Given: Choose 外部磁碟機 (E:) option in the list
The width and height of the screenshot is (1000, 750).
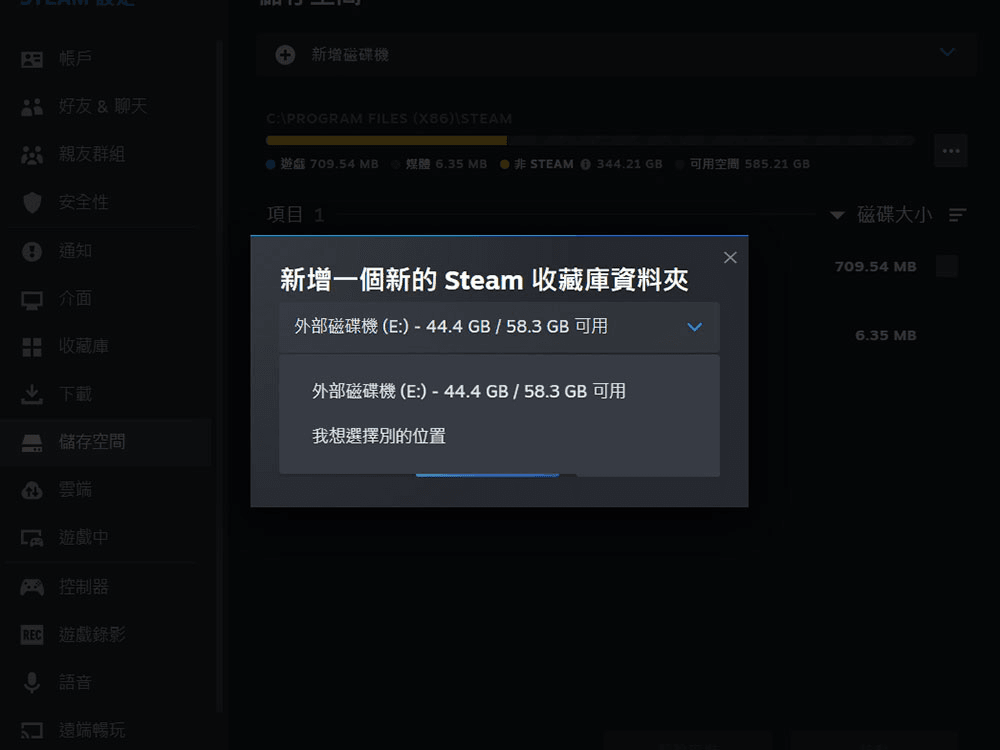Looking at the screenshot, I should click(469, 391).
